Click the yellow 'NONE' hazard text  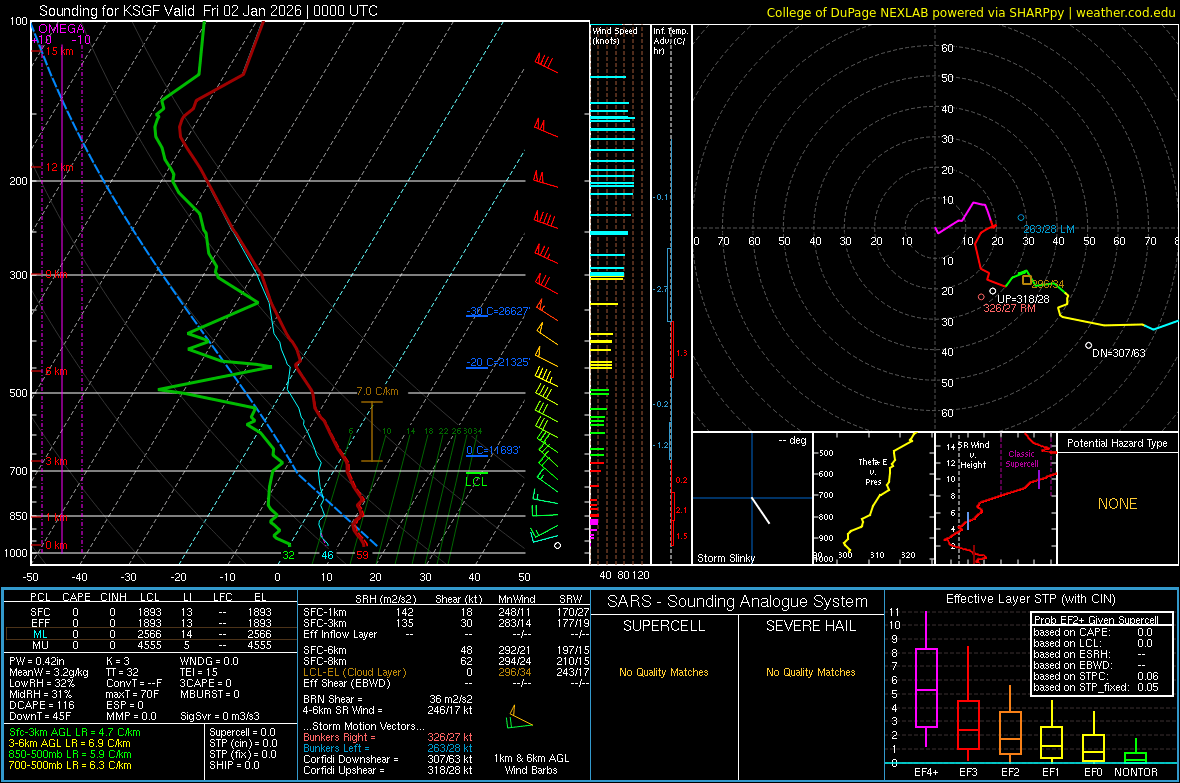[x=1118, y=504]
